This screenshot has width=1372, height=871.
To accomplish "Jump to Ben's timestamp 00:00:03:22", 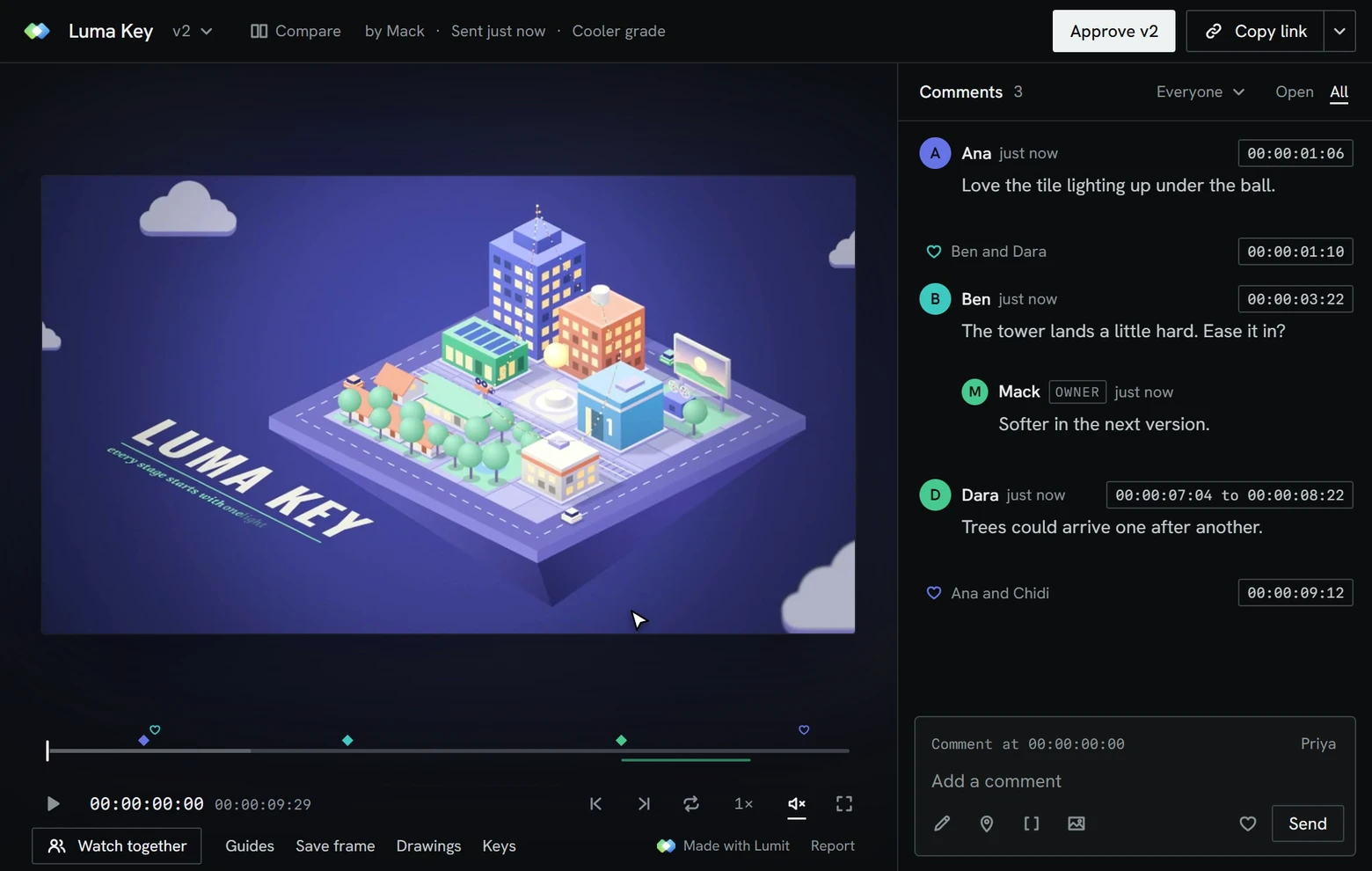I will coord(1295,299).
